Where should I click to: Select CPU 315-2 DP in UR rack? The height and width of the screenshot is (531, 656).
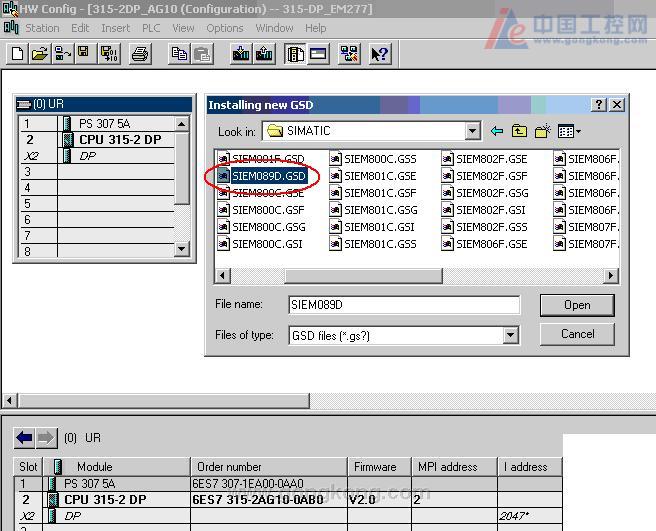tap(120, 140)
